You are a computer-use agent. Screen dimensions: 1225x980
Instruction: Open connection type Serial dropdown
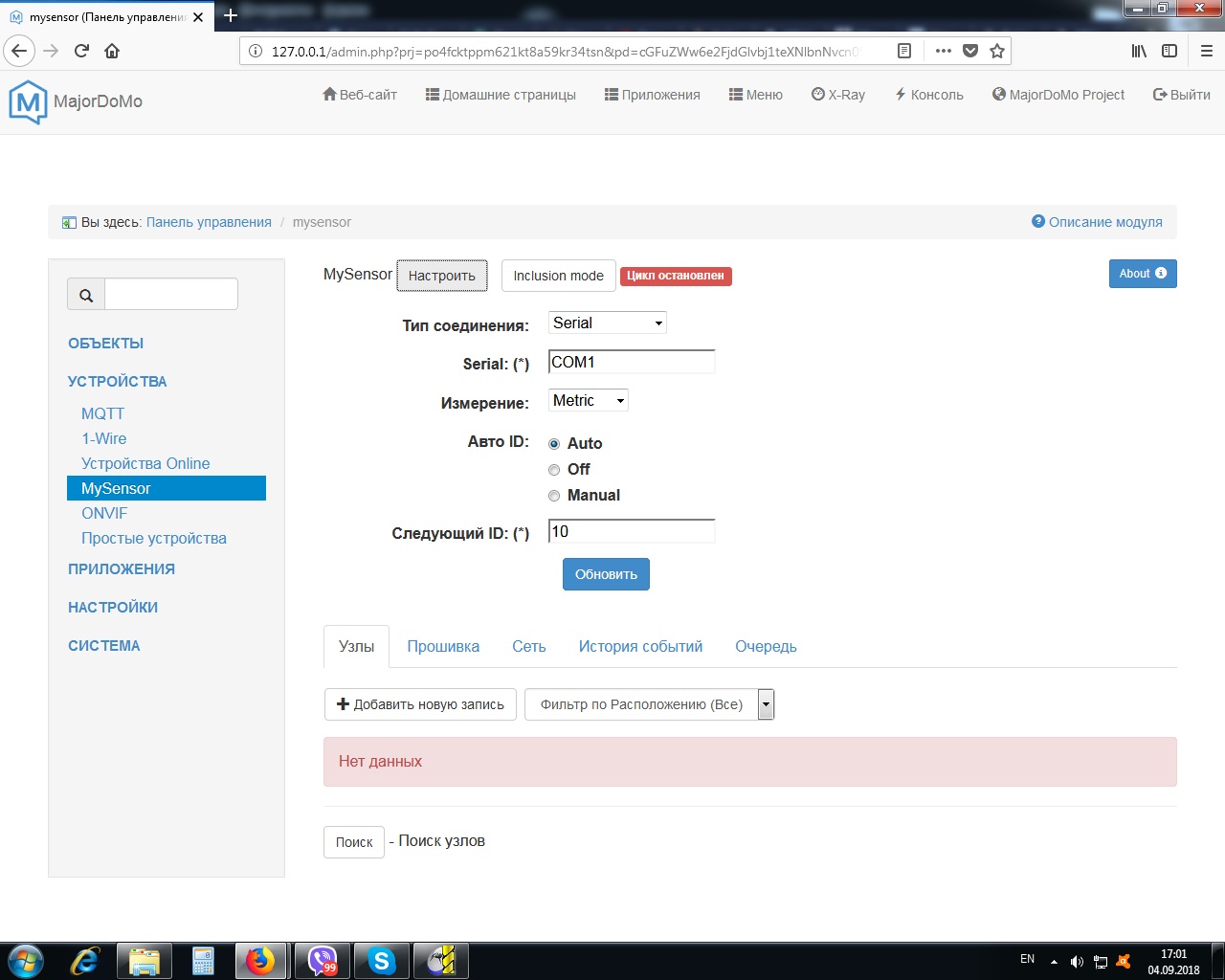[x=608, y=323]
